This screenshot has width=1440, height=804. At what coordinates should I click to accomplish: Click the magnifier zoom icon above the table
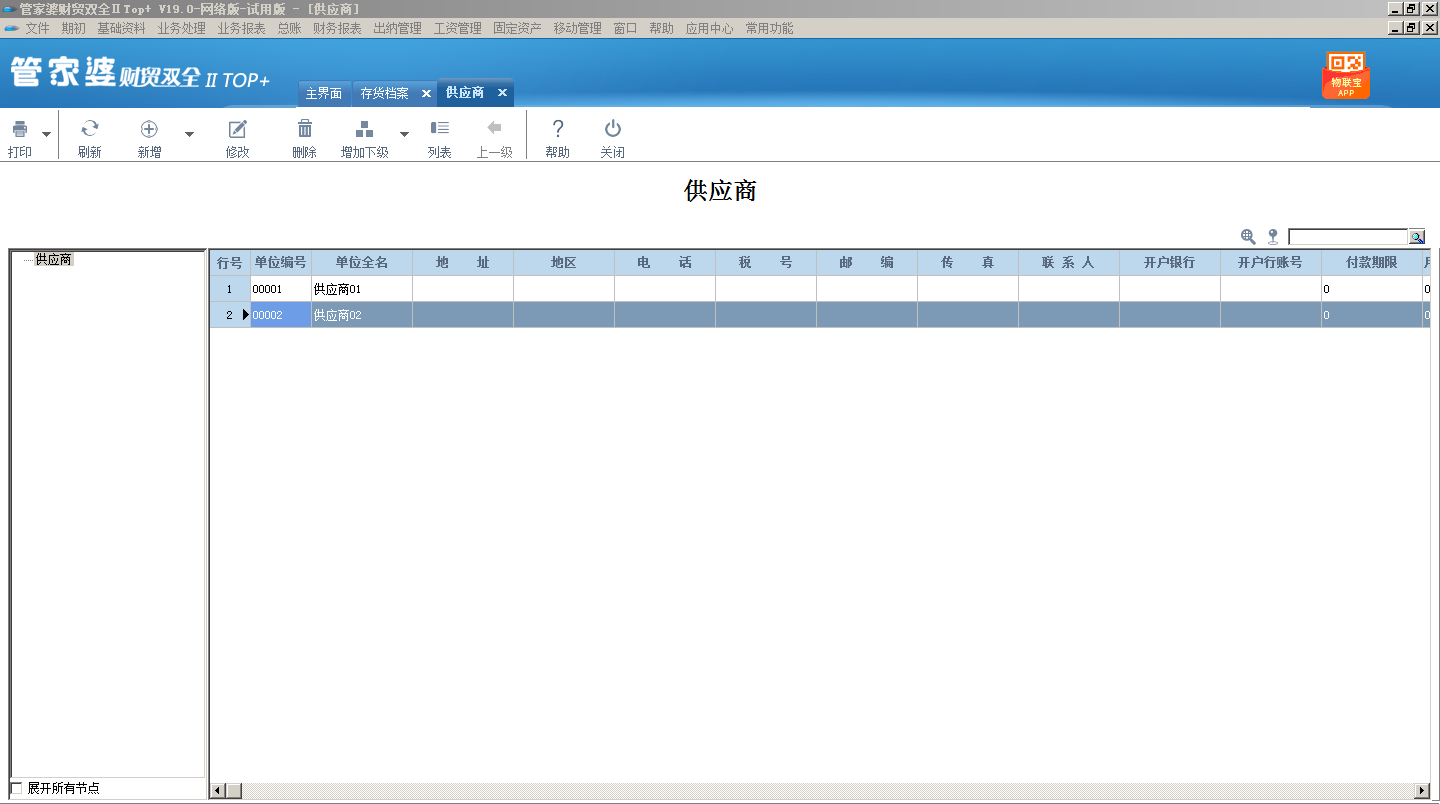pyautogui.click(x=1248, y=237)
